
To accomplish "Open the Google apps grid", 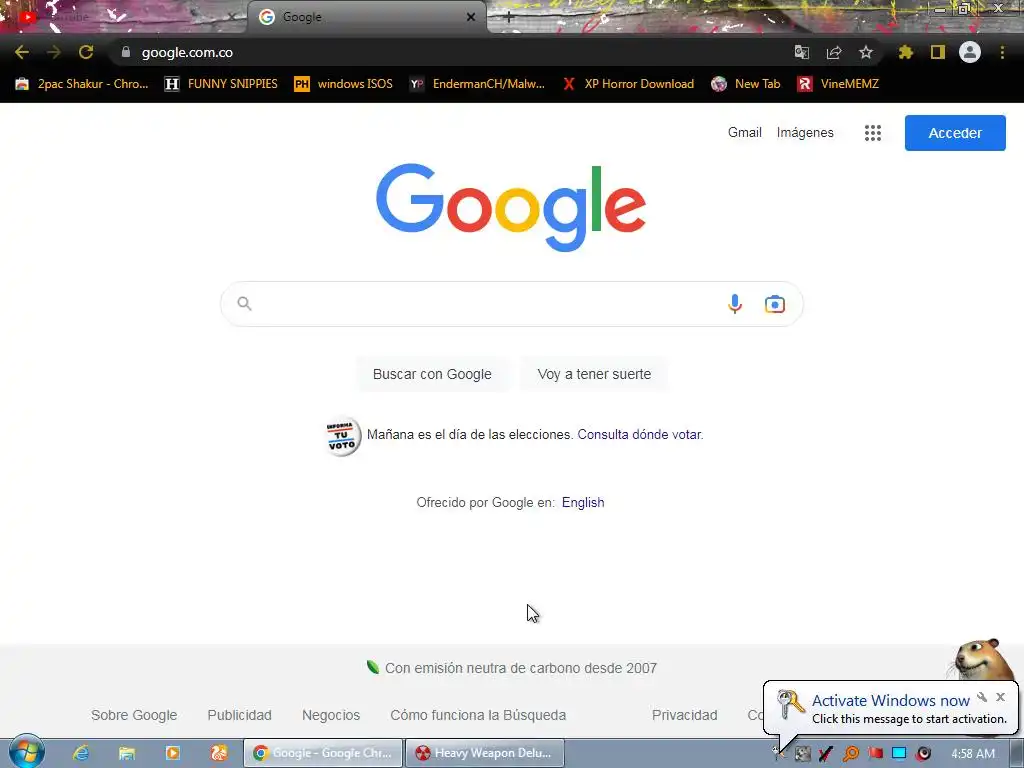I will [x=873, y=133].
